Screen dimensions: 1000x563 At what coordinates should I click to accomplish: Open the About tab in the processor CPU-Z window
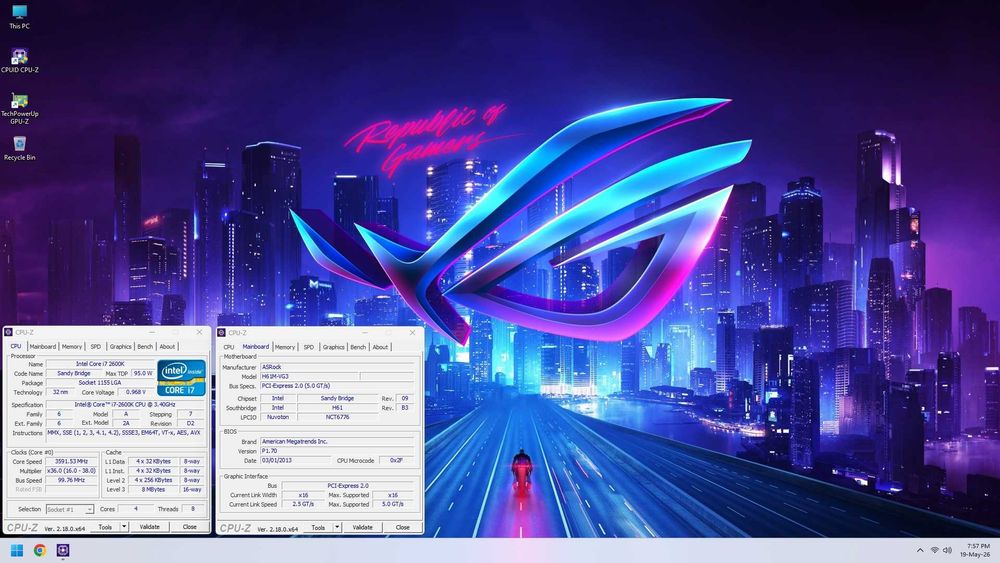[167, 346]
